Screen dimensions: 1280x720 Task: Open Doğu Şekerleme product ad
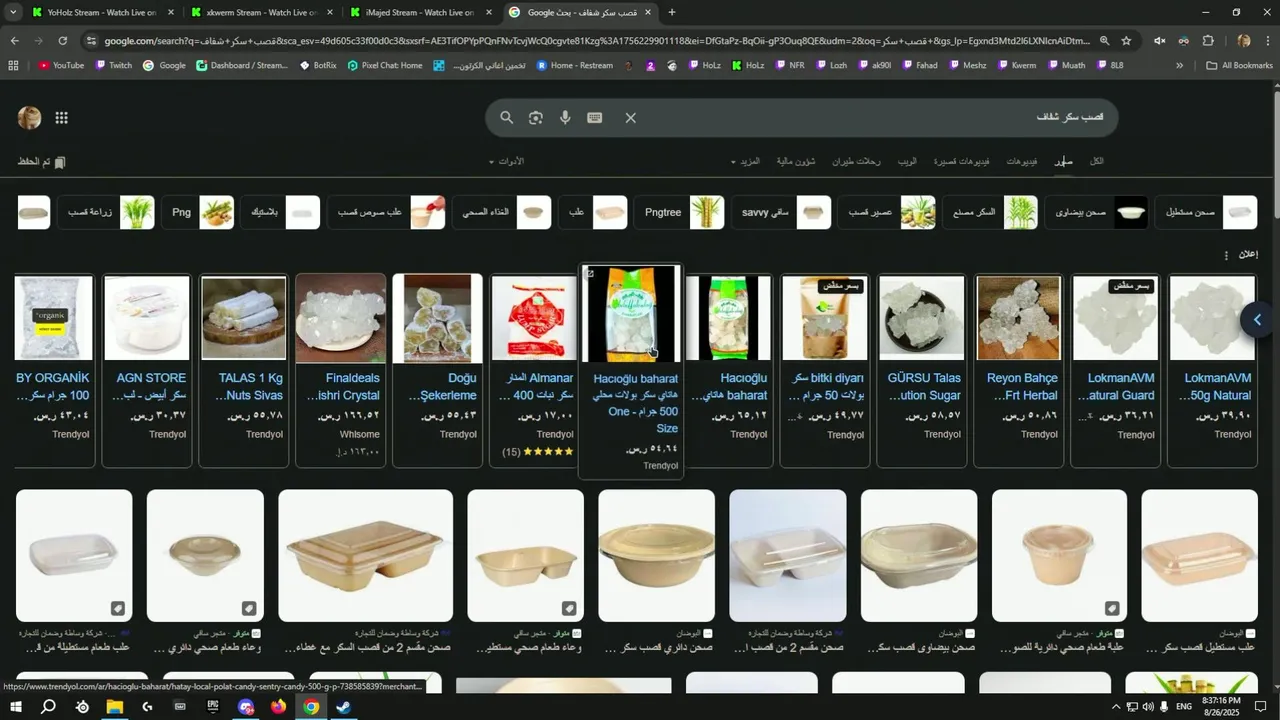click(x=438, y=370)
